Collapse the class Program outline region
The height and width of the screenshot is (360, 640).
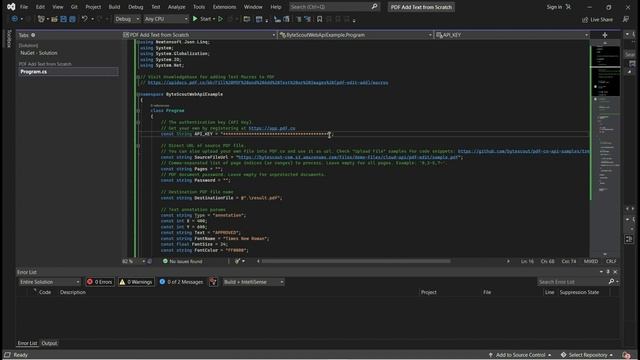138,111
